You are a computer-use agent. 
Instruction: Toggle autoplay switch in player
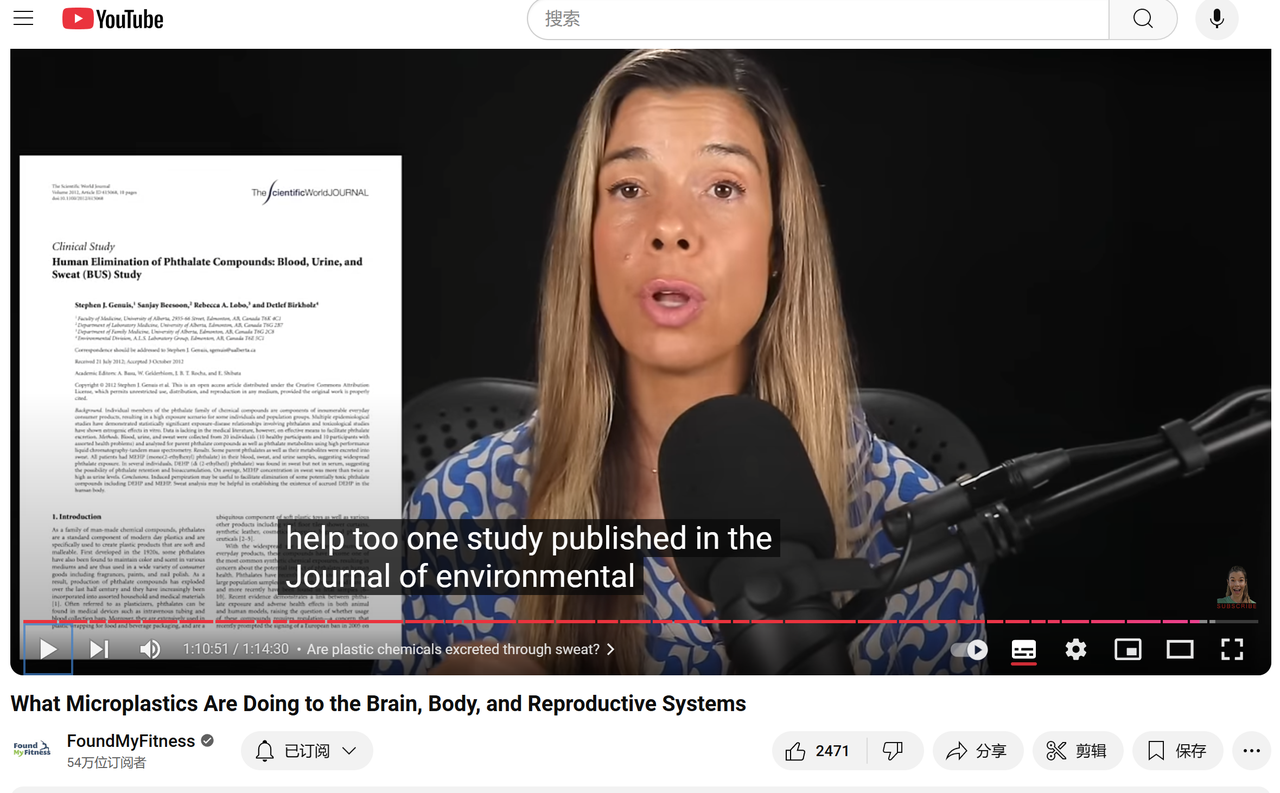[x=969, y=650]
